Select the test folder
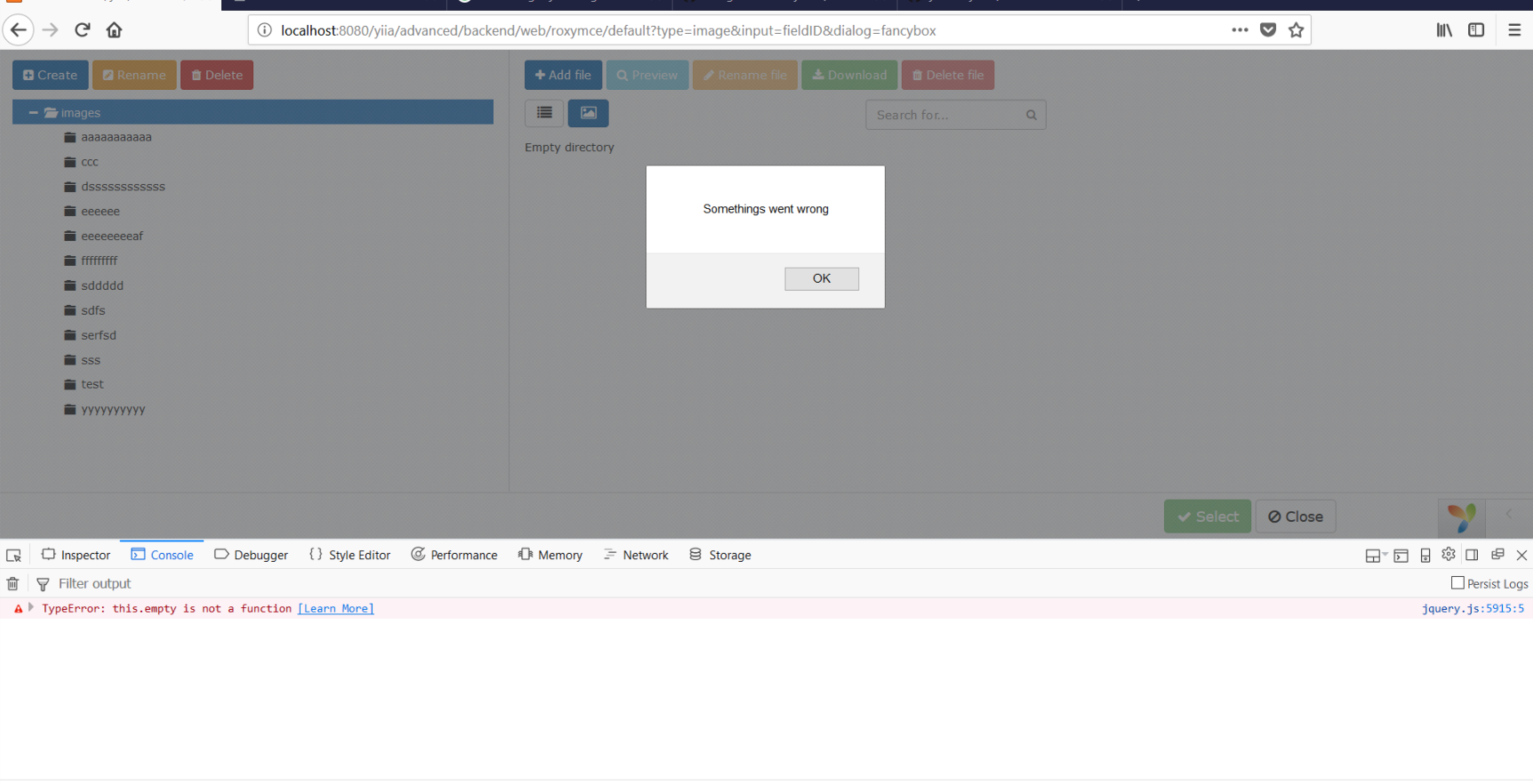1533x784 pixels. click(x=92, y=384)
